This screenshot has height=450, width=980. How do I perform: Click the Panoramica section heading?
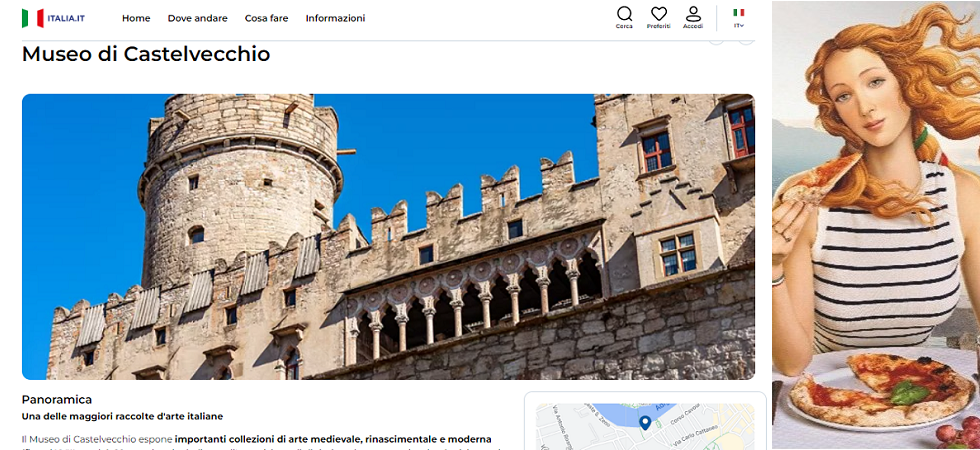(57, 399)
